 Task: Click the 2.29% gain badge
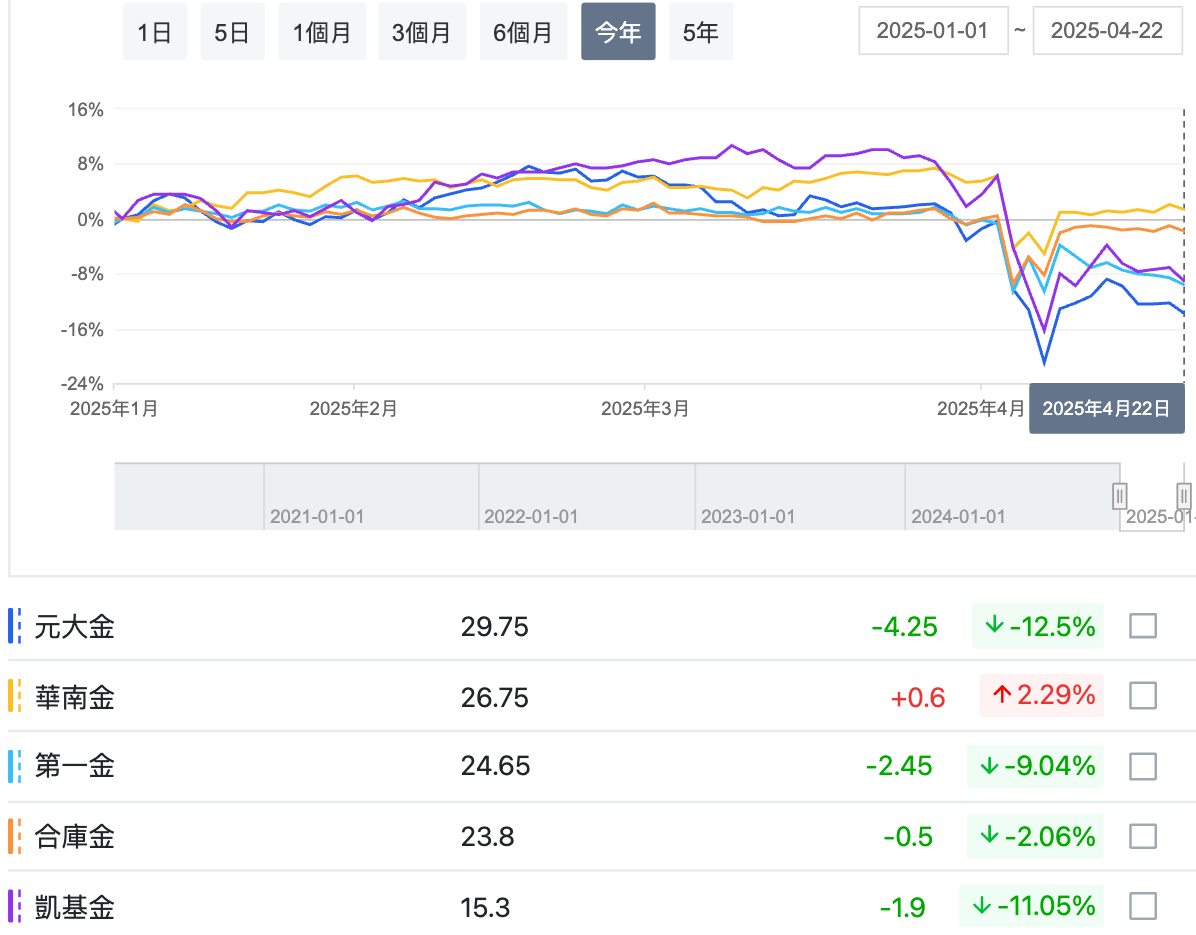[x=1042, y=695]
